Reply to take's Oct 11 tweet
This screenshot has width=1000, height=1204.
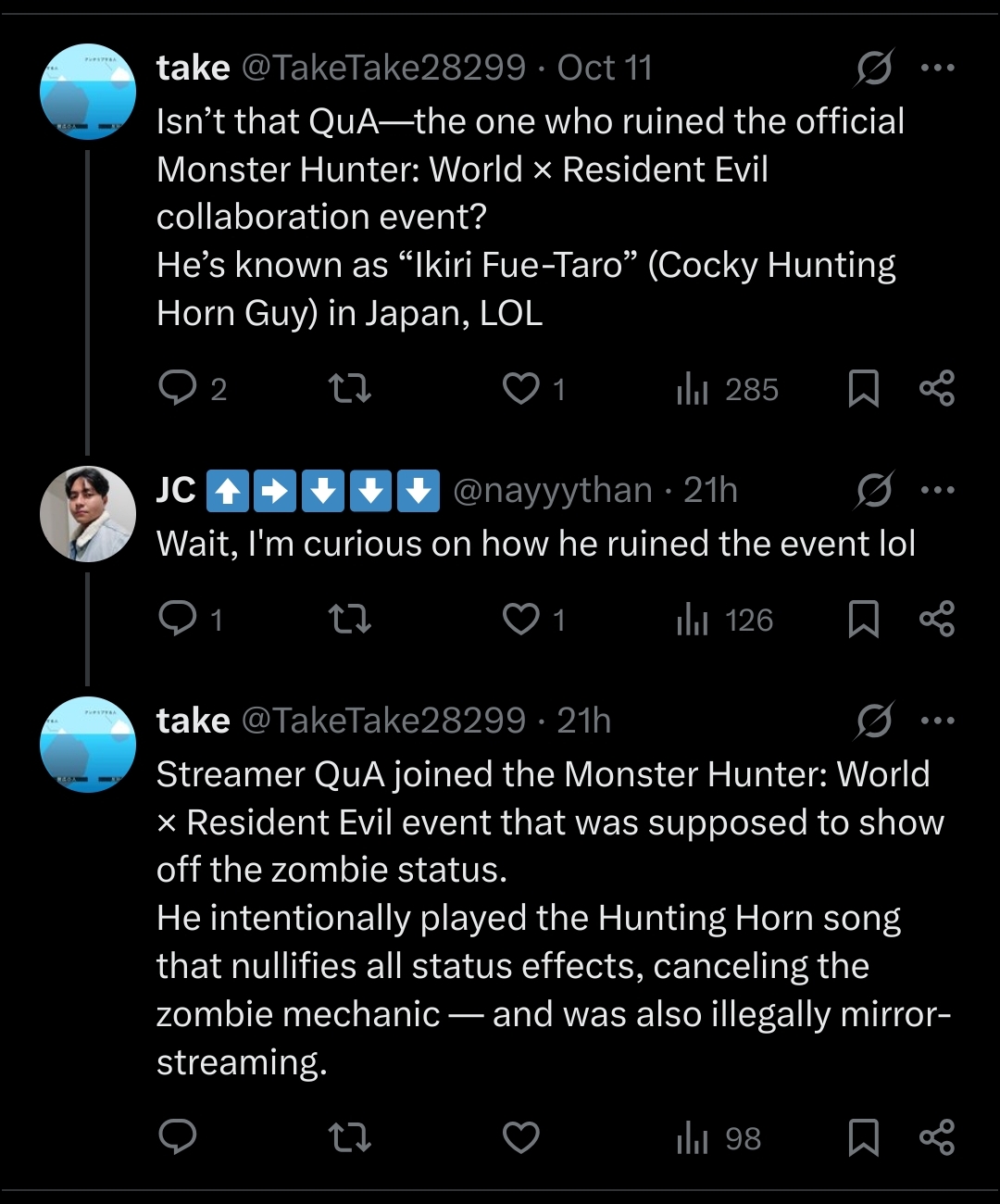pyautogui.click(x=177, y=388)
